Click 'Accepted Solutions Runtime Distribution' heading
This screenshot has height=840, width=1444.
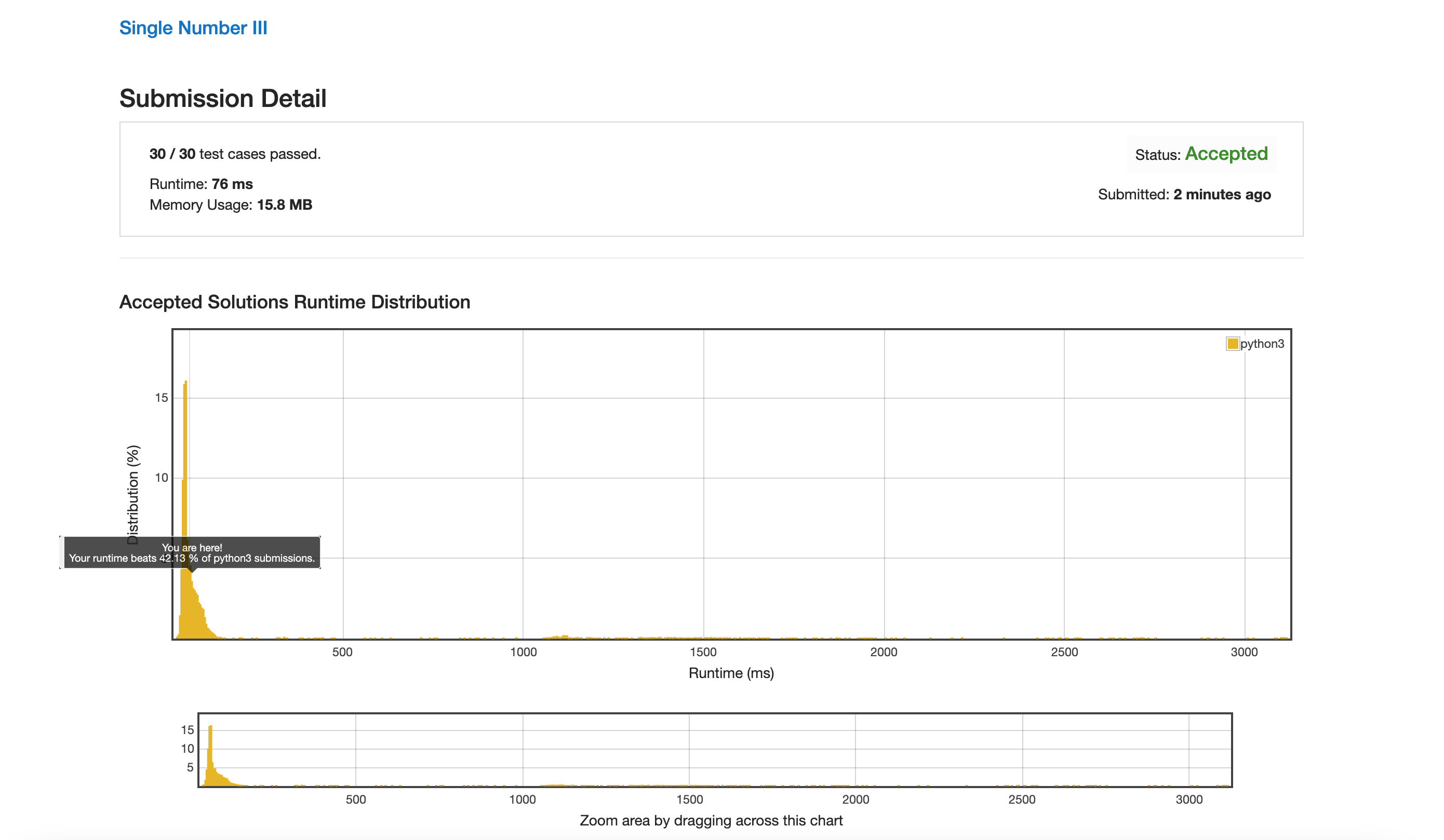(x=295, y=302)
